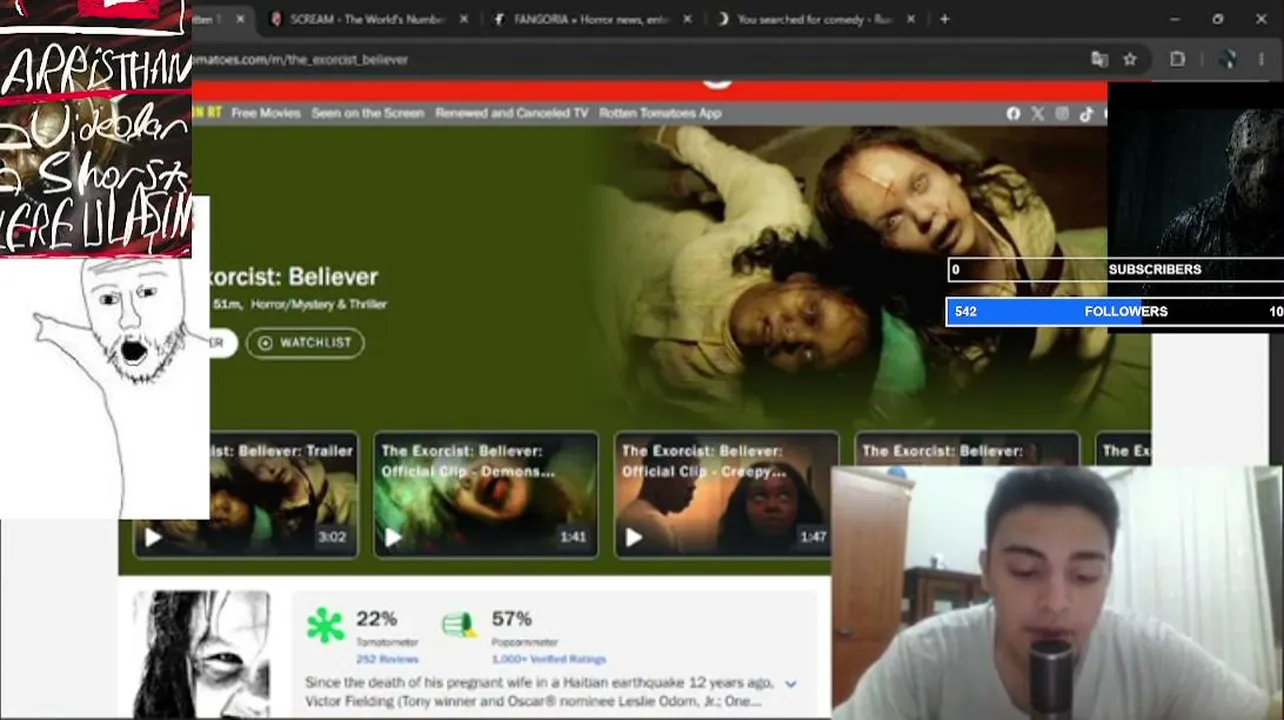Close the Rotten Tomatoes browser tab
Viewport: 1284px width, 720px height.
pos(240,19)
